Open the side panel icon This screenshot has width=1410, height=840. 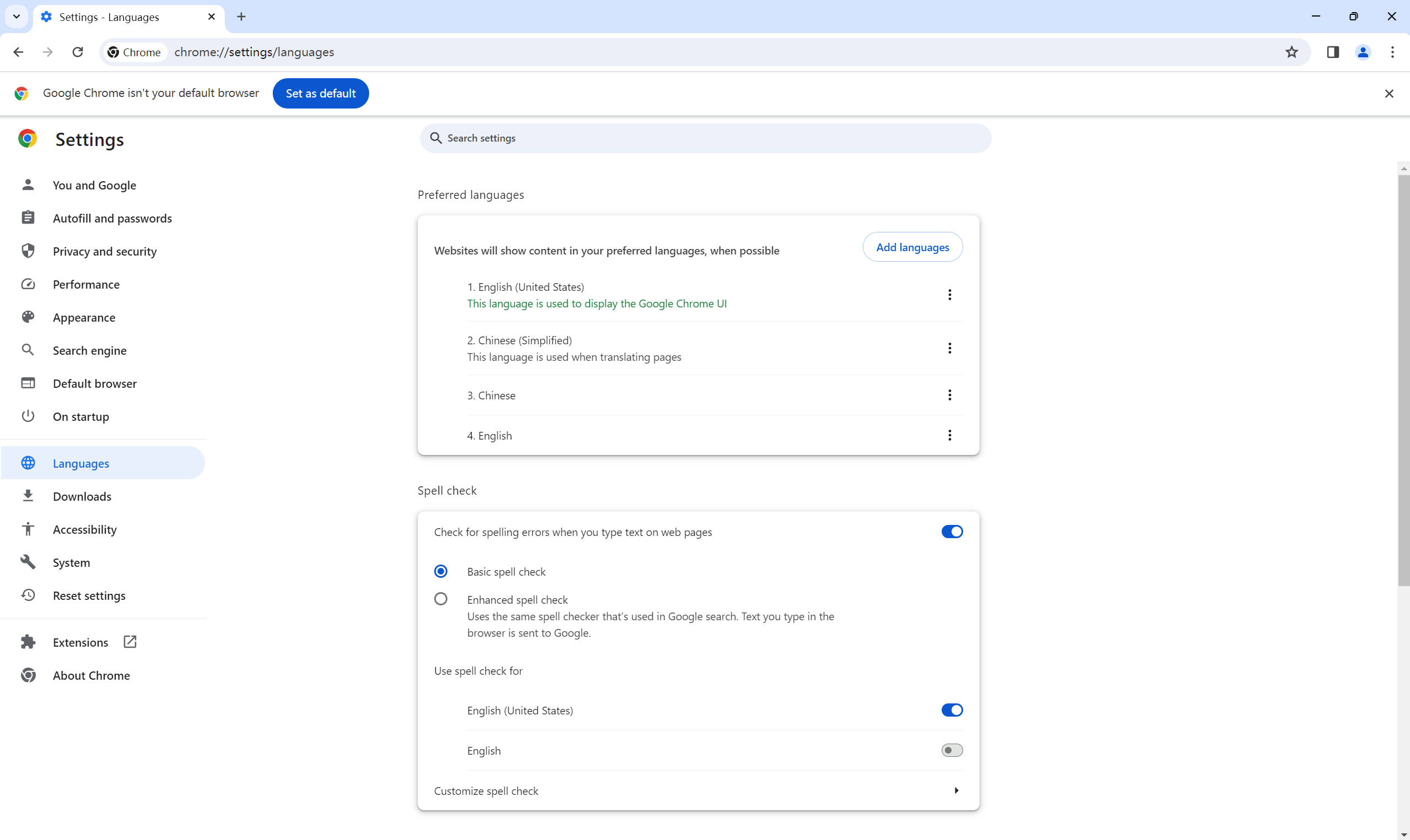1332,52
